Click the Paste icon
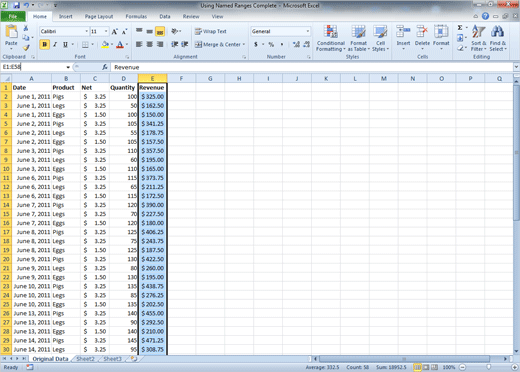 [x=11, y=32]
